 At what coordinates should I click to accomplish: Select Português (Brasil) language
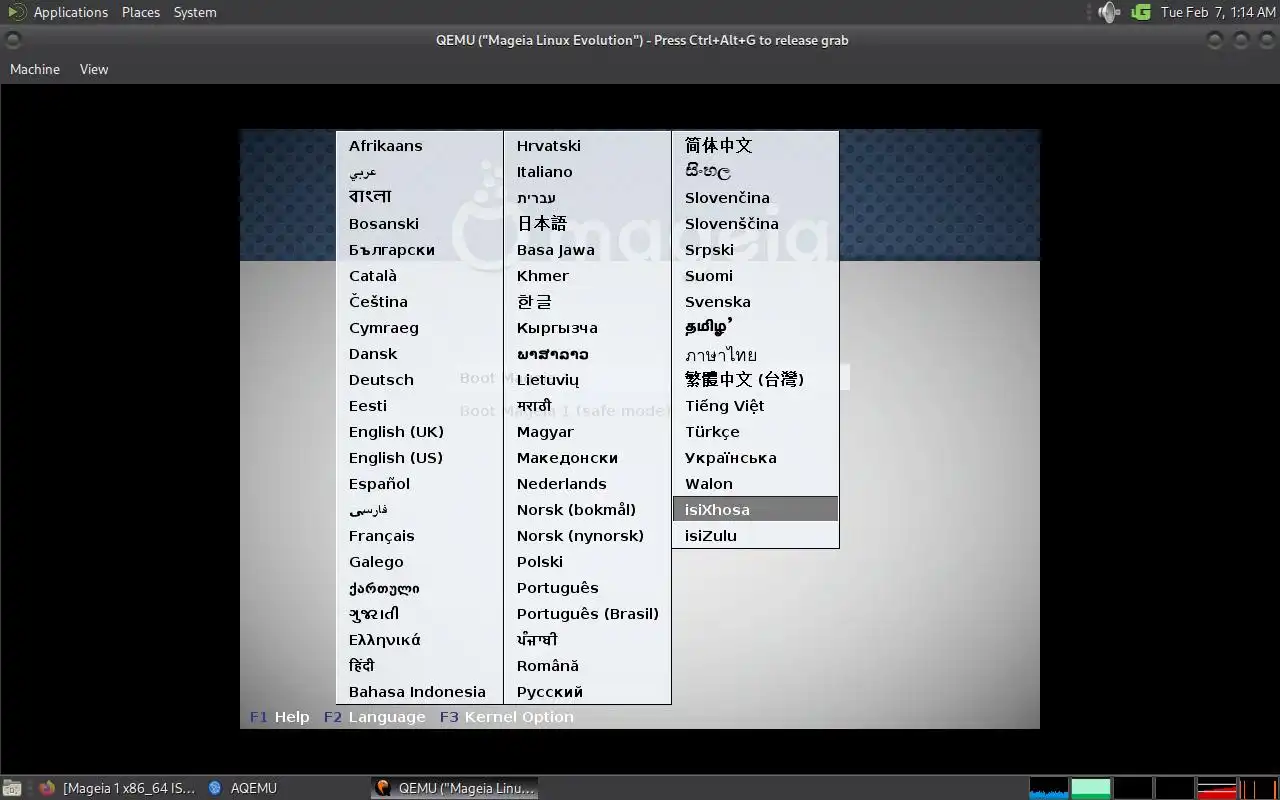click(588, 614)
